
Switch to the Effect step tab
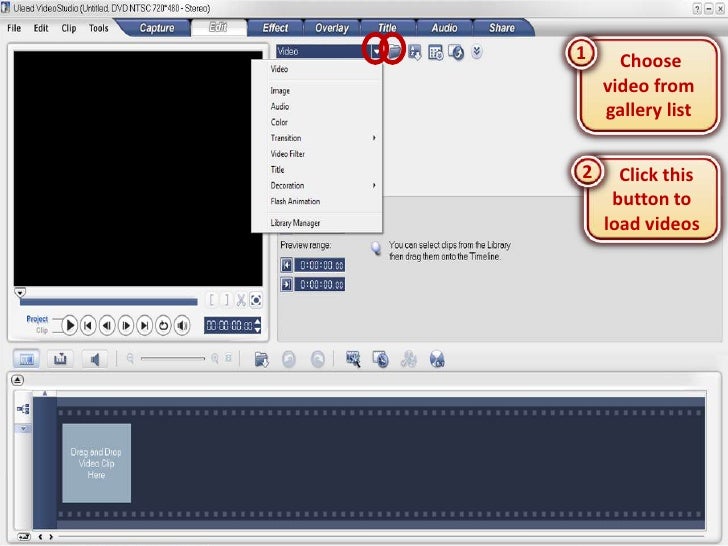tap(275, 28)
